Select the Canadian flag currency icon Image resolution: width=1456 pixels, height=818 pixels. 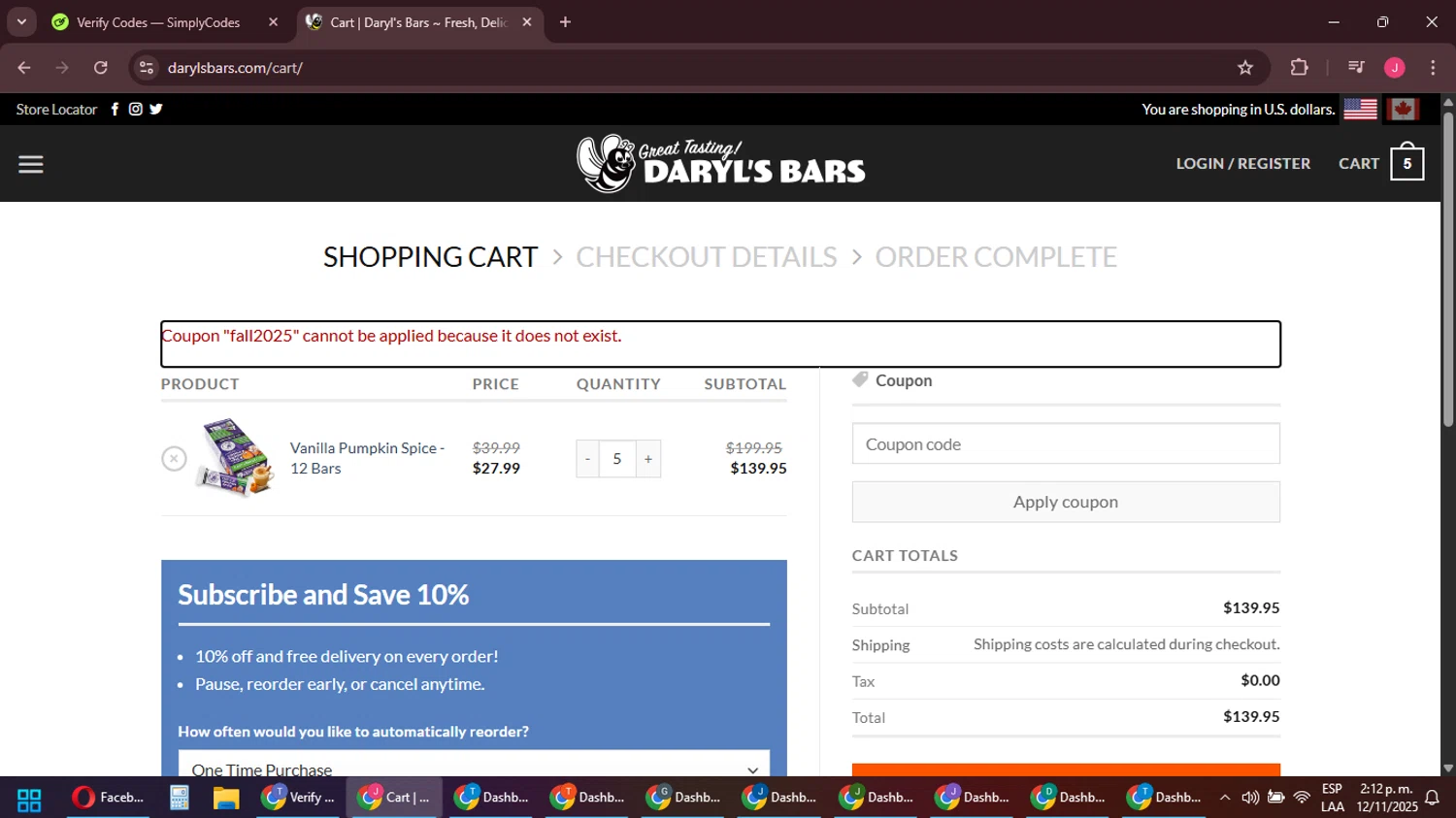coord(1403,110)
